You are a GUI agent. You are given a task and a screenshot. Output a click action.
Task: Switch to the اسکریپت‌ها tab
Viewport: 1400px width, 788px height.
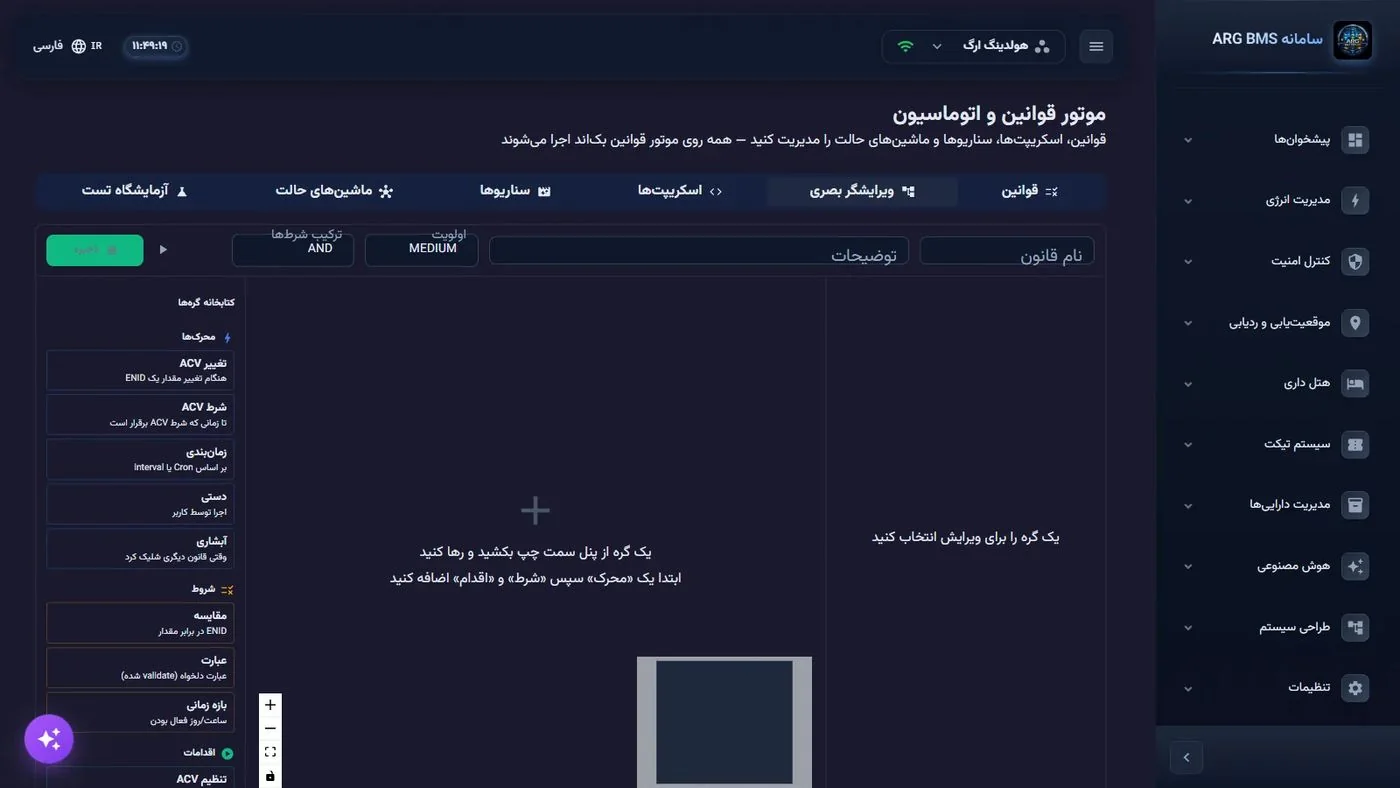680,191
